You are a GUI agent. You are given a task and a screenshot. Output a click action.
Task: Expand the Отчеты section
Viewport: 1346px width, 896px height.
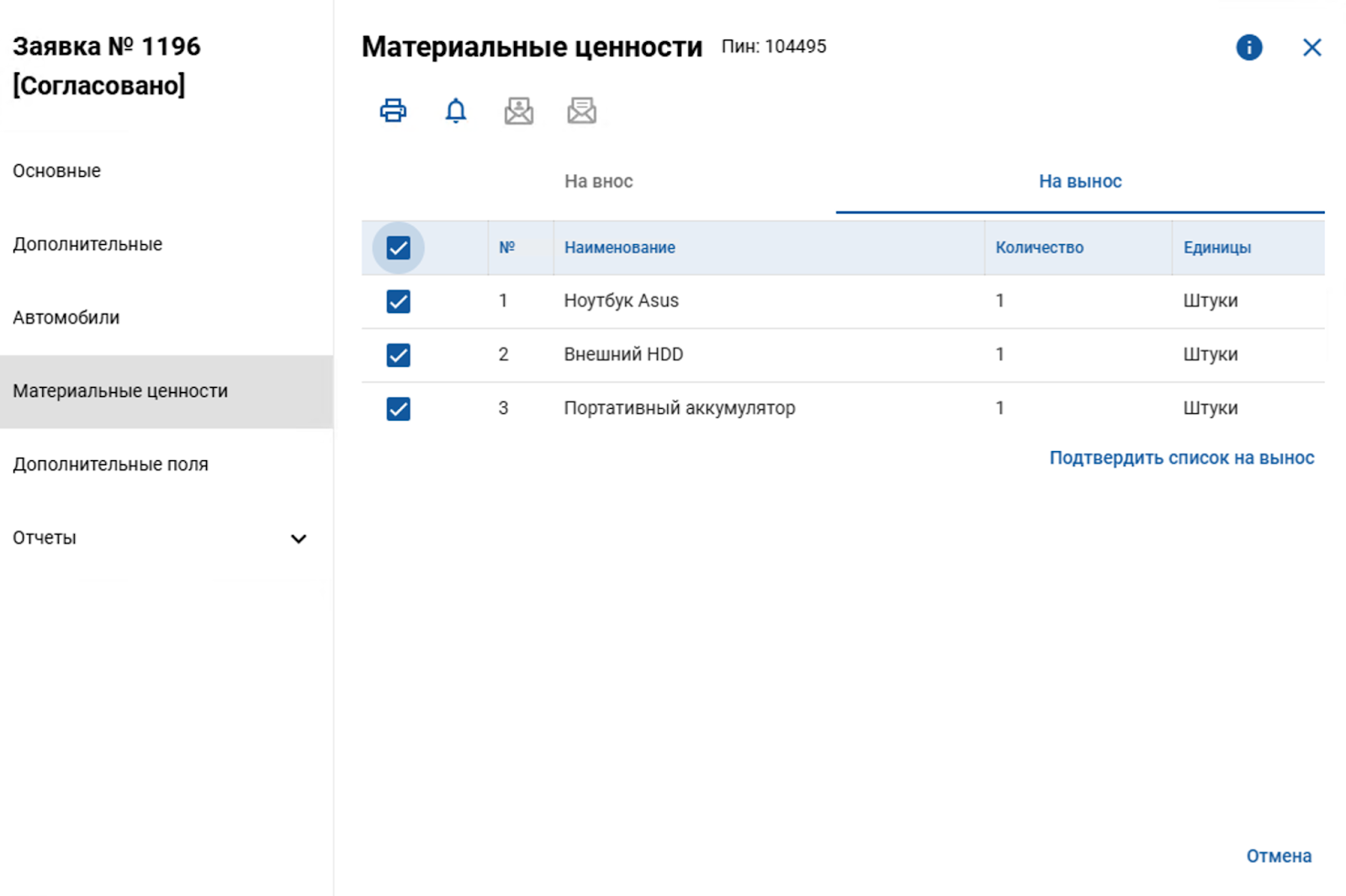pos(299,538)
